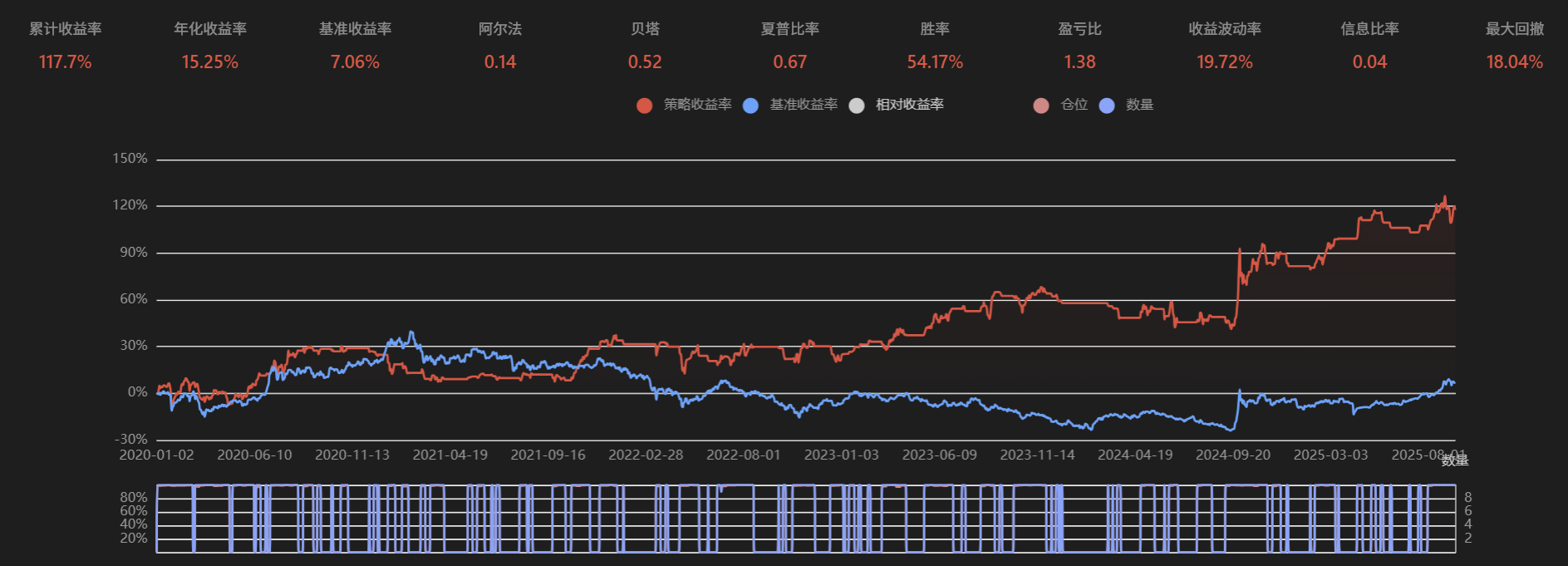Hide the 仓位 series via its legend text
Screen dimensions: 1568x566
point(1074,105)
